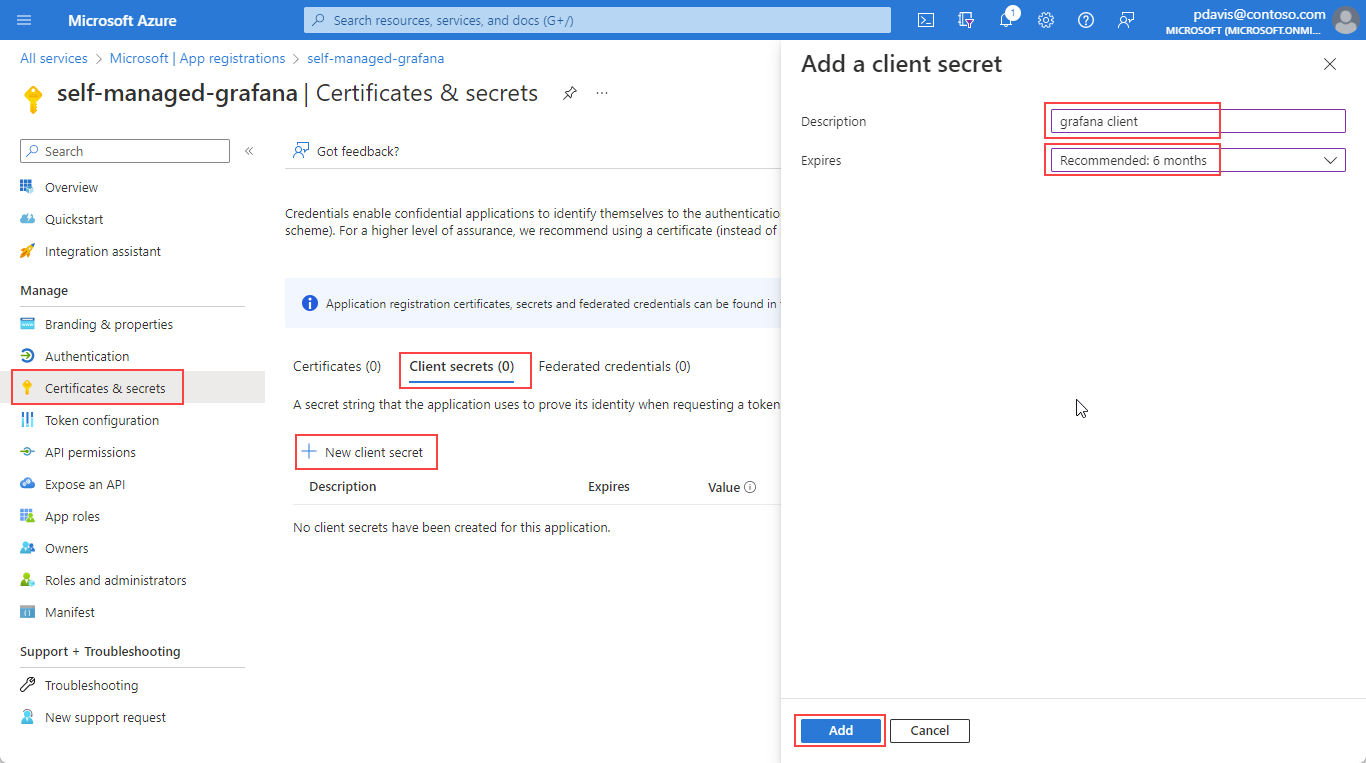Open the Quickstart label in the sidebar
This screenshot has width=1366, height=763.
click(74, 219)
